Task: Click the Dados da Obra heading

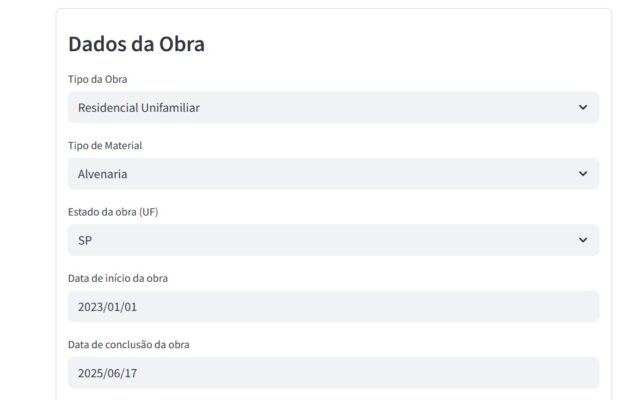Action: pyautogui.click(x=137, y=44)
